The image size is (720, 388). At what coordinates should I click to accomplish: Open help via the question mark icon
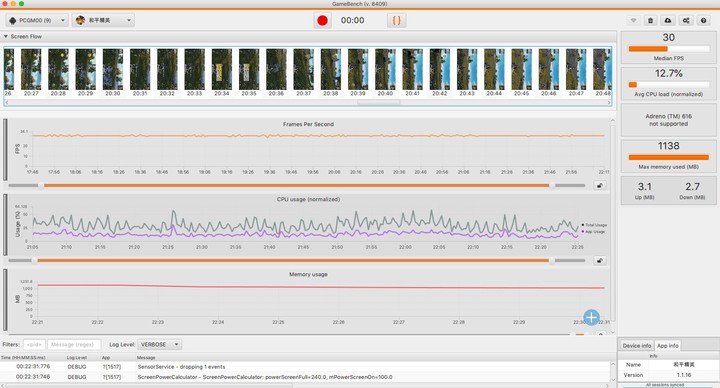point(703,21)
